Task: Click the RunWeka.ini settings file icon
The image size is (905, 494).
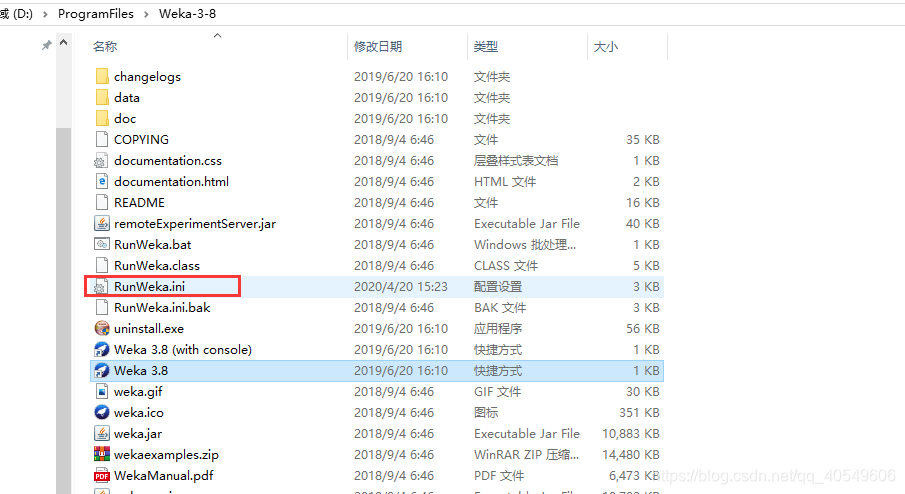Action: tap(100, 286)
